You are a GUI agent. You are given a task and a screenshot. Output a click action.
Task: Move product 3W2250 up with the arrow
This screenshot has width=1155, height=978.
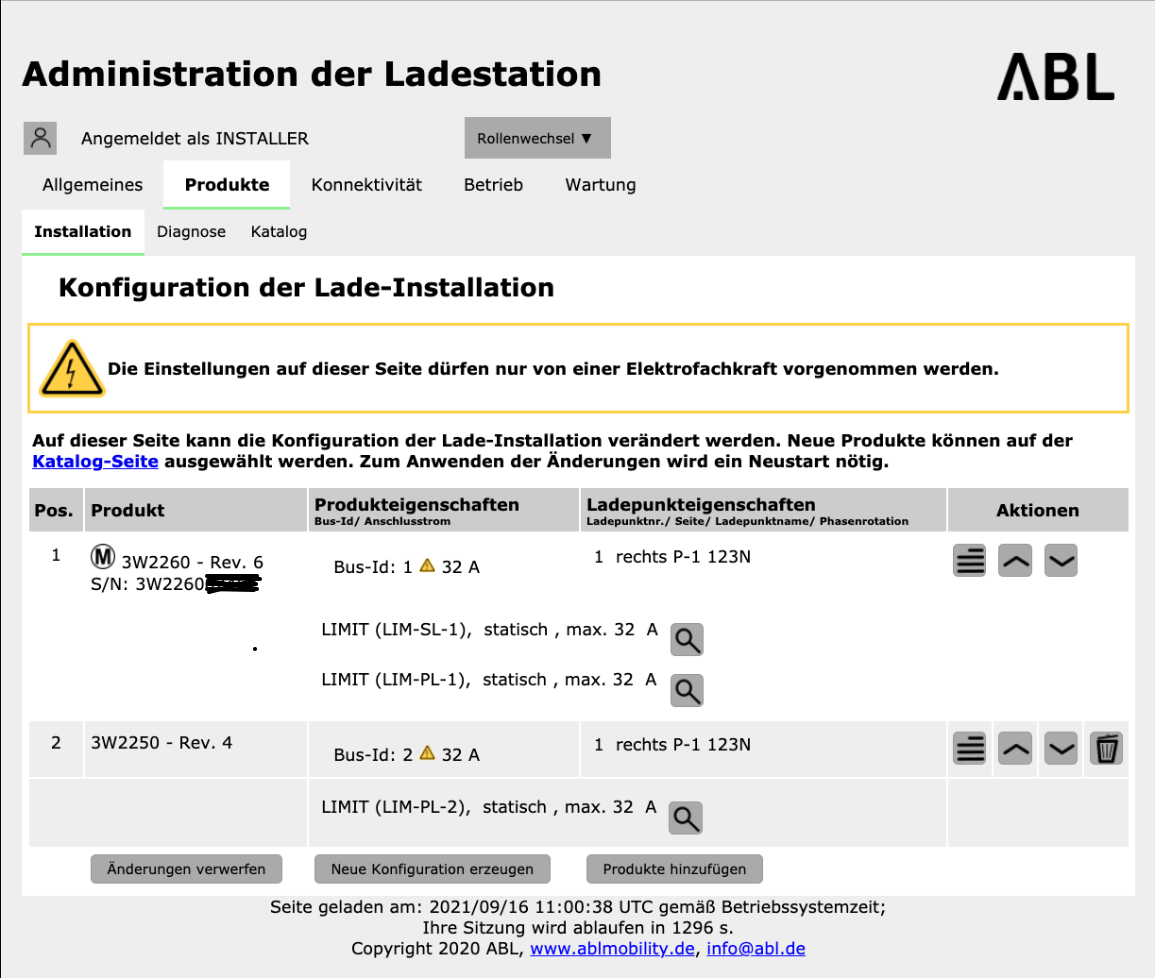click(x=1015, y=749)
